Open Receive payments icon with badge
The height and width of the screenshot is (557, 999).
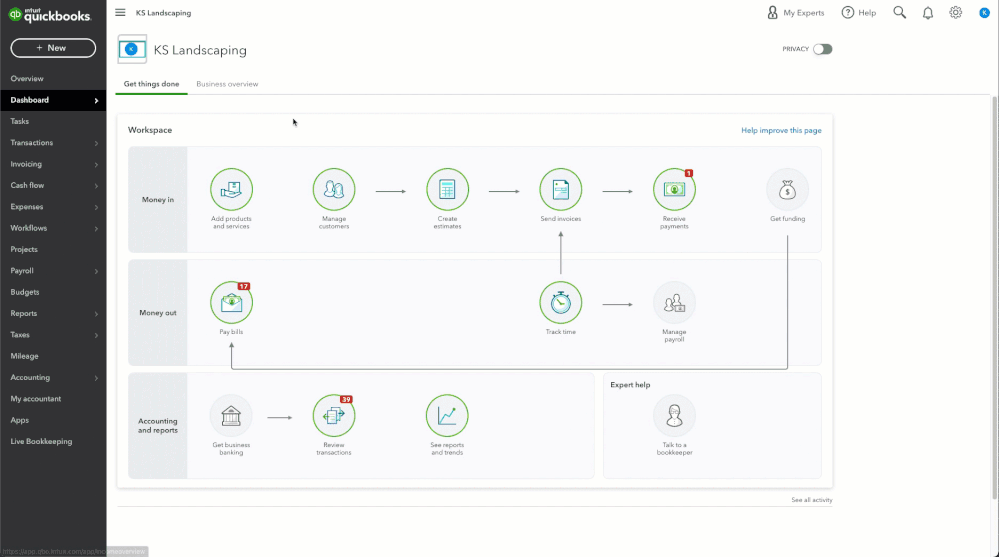[x=674, y=189]
